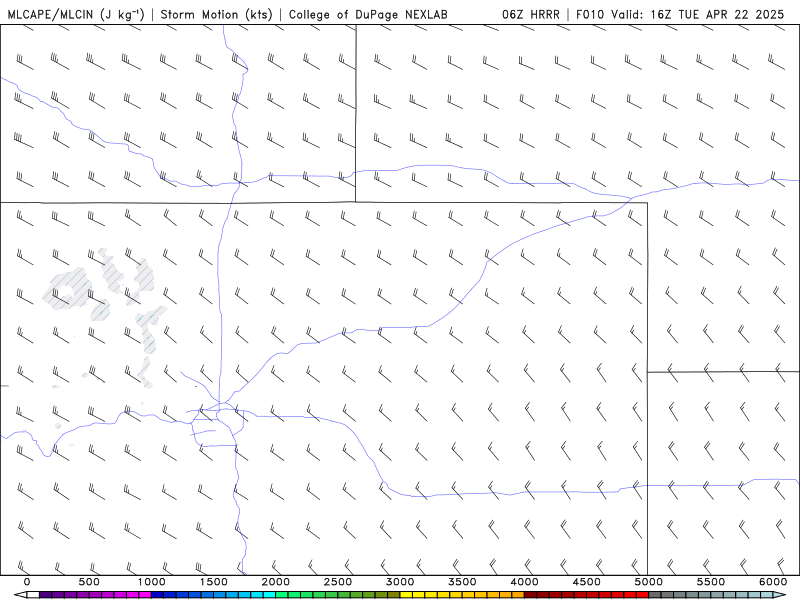The image size is (800, 600).
Task: Click the 1000 label on the color scale
Action: [152, 582]
